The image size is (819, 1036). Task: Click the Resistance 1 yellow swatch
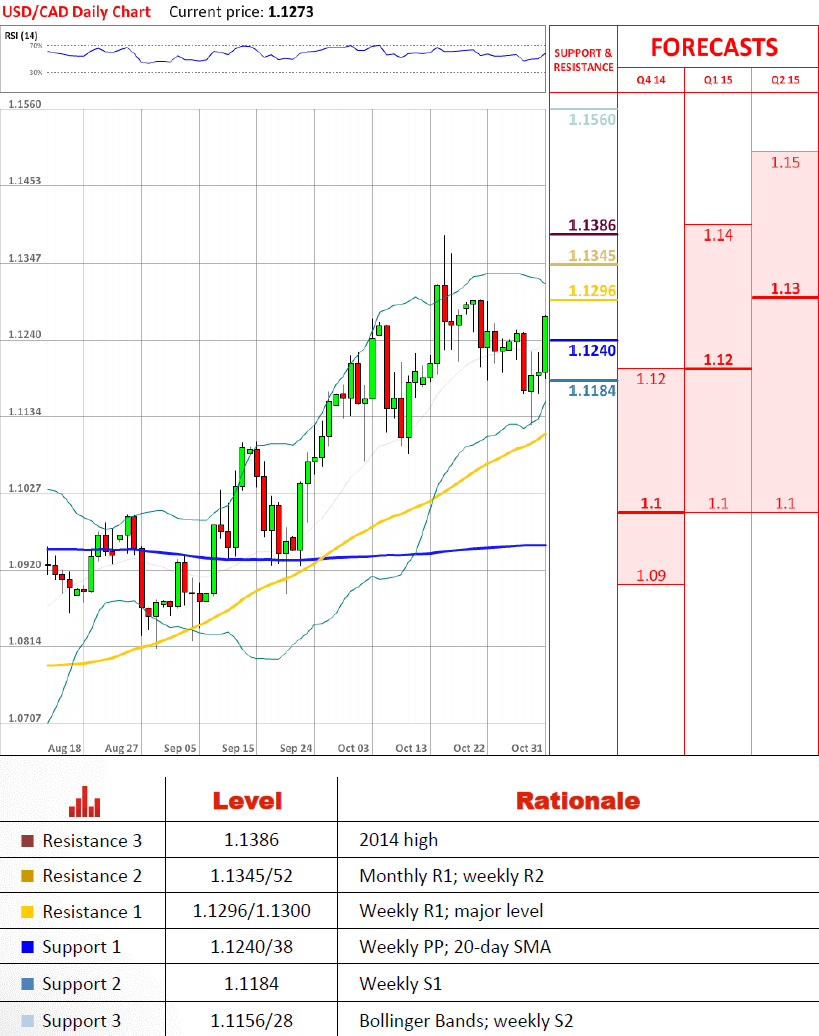[28, 912]
